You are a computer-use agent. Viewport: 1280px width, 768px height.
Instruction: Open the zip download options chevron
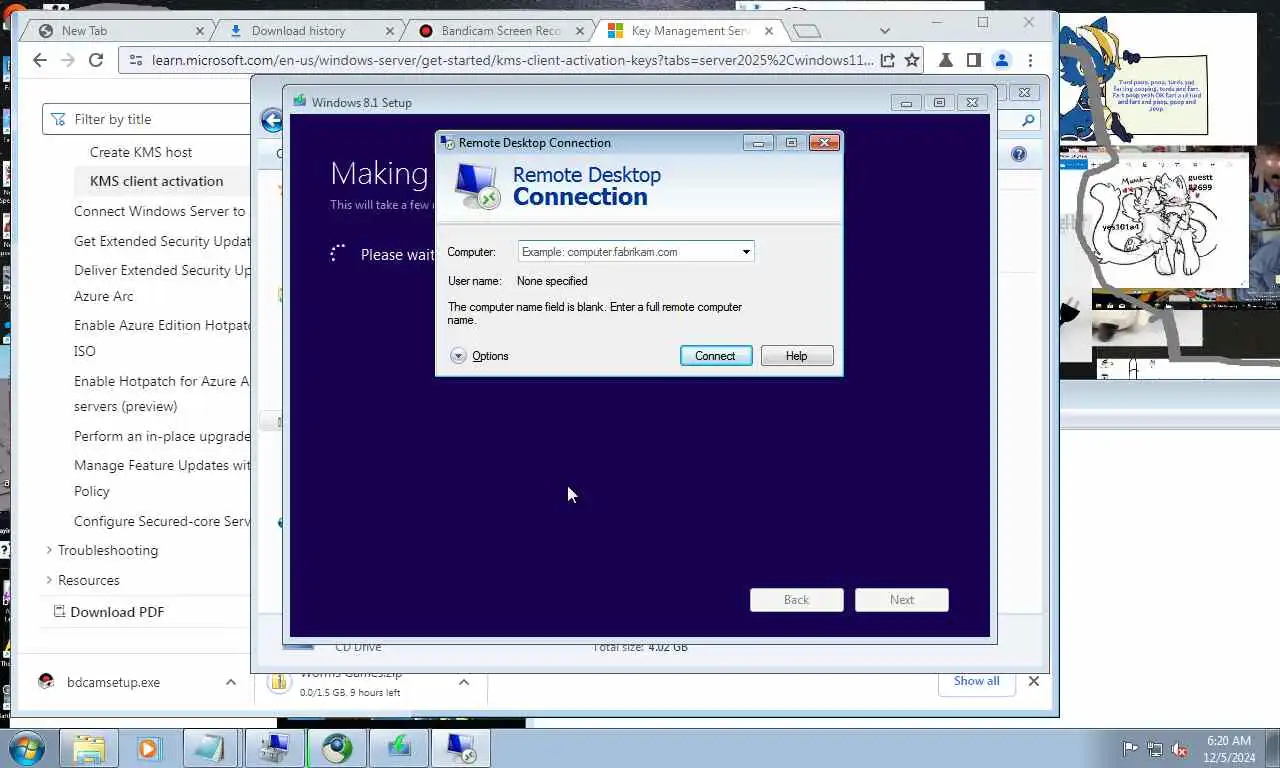click(464, 682)
